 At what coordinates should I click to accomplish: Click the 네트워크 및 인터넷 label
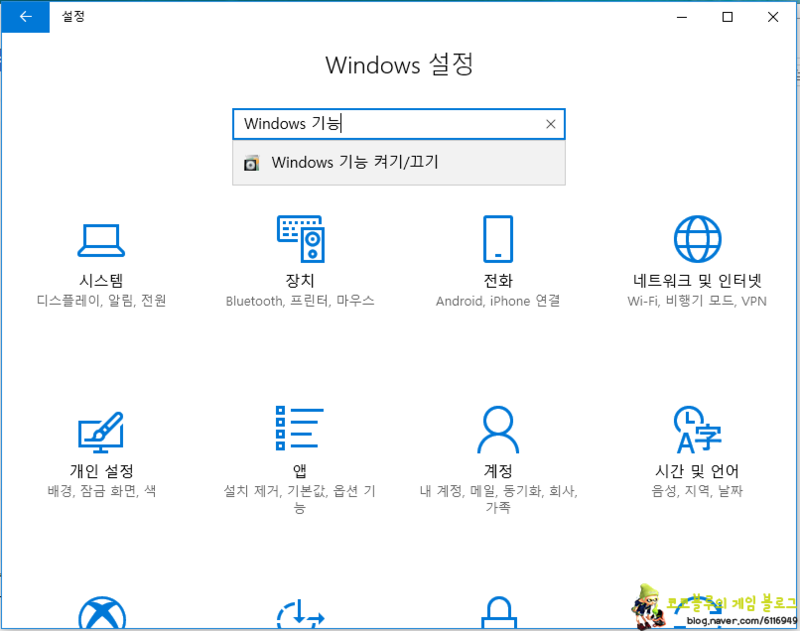(x=697, y=281)
